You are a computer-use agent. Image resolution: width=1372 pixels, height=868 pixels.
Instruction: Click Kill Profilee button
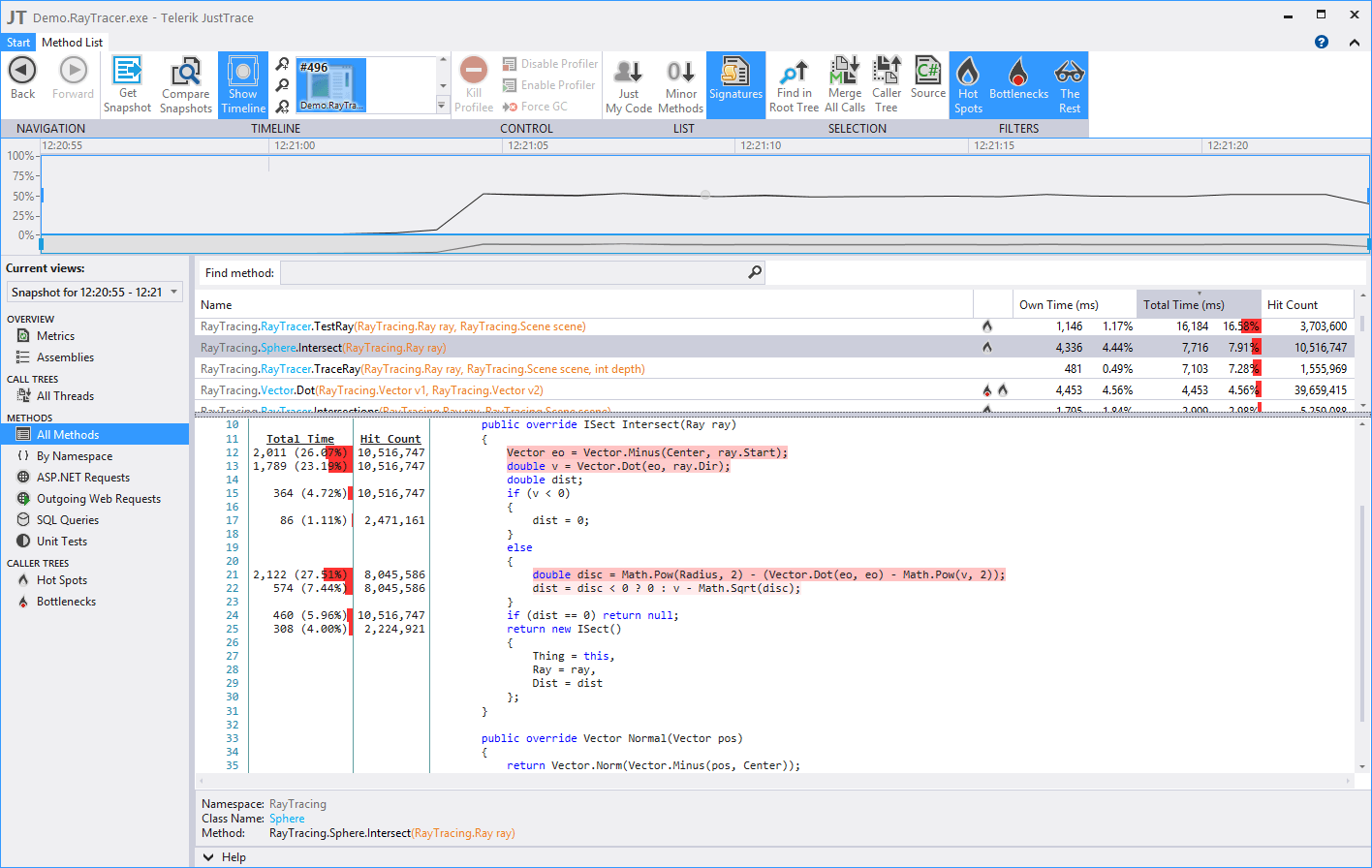pos(474,84)
